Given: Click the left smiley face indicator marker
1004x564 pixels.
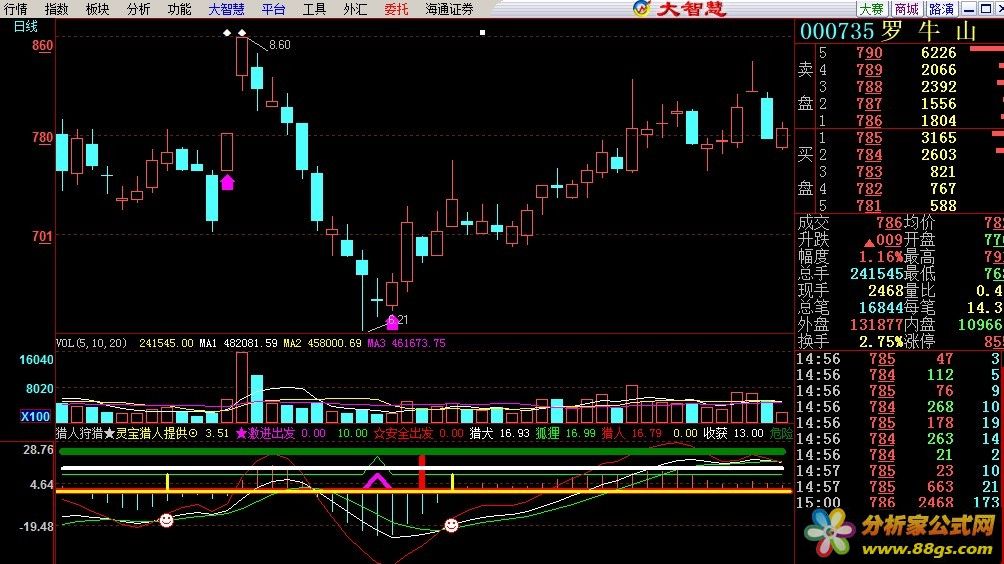Looking at the screenshot, I should 166,520.
